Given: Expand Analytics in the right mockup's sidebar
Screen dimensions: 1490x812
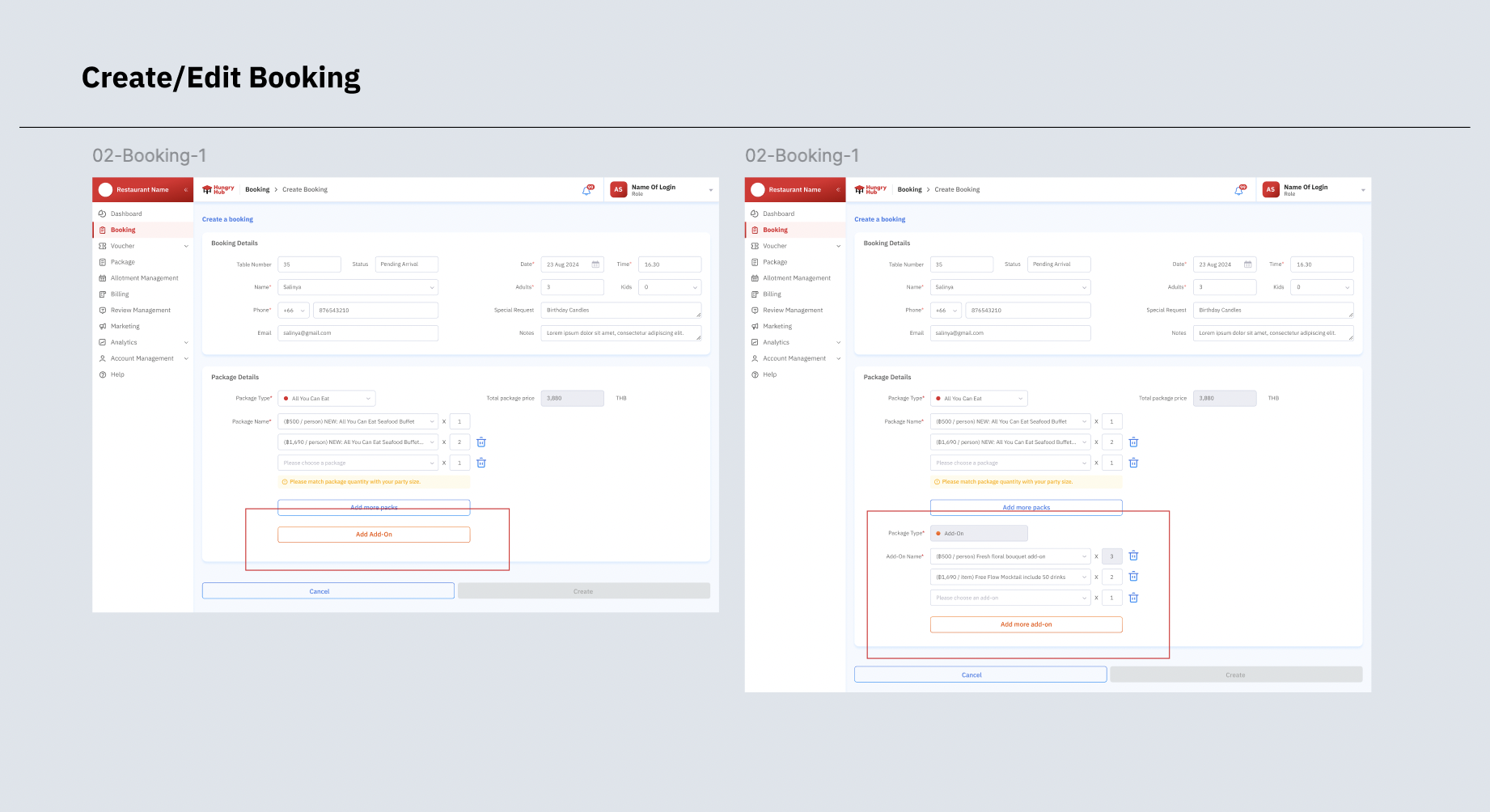Looking at the screenshot, I should (838, 342).
